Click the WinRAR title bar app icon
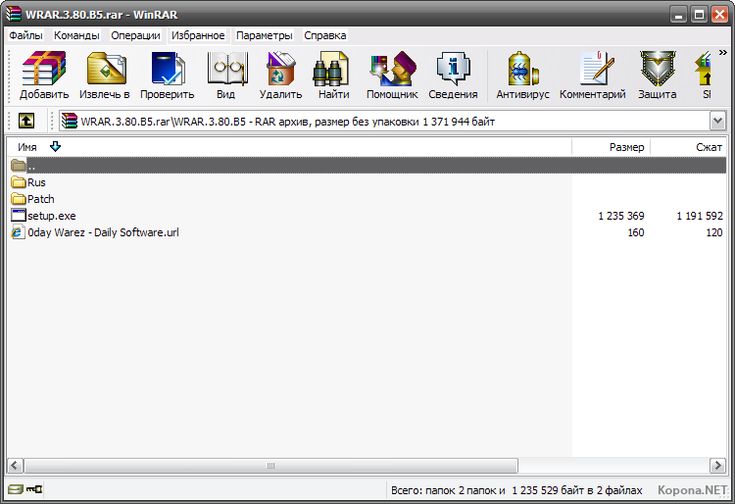Screen dimensions: 735x504 click(x=13, y=14)
